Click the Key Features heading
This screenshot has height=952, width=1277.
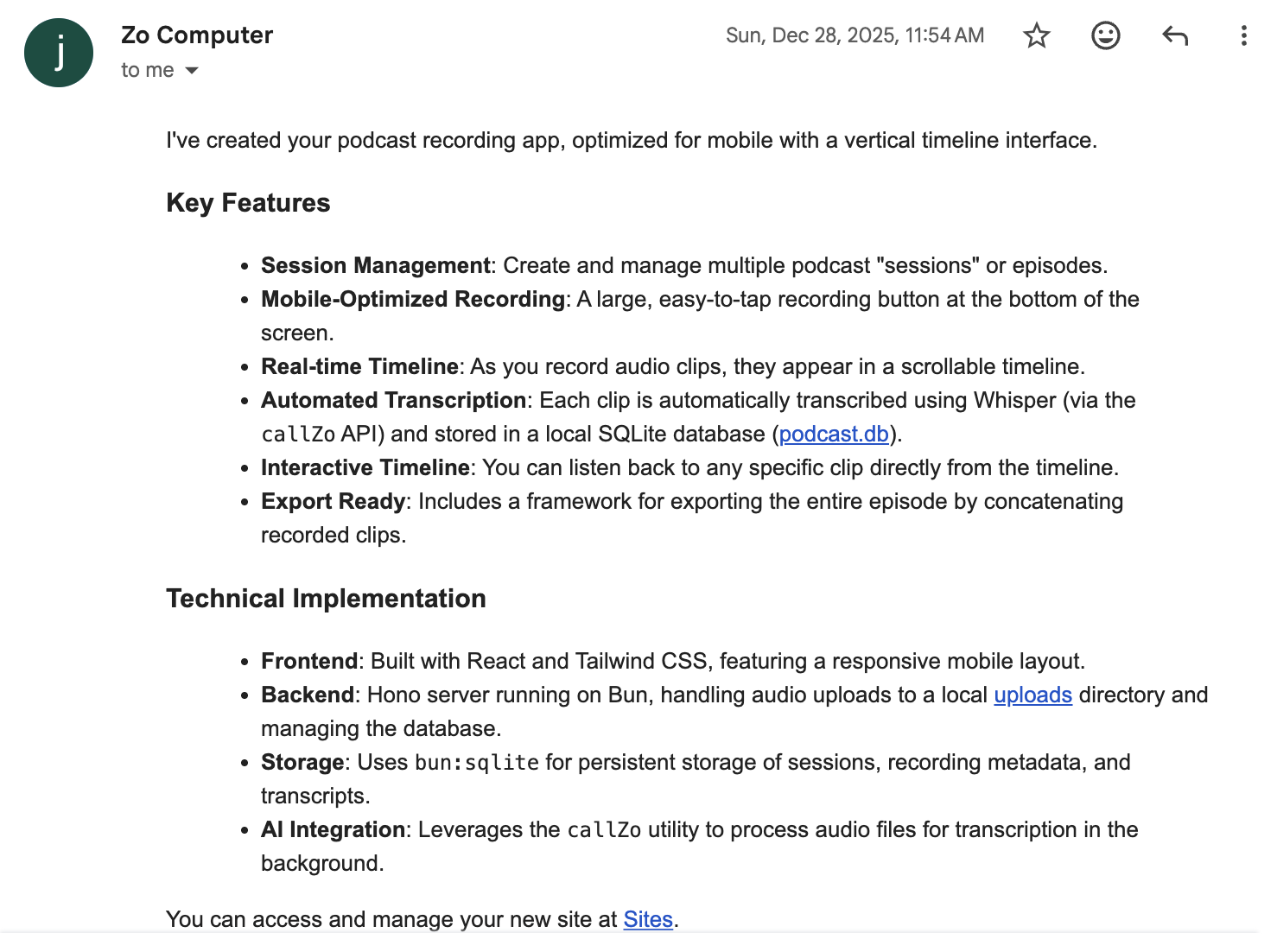248,203
